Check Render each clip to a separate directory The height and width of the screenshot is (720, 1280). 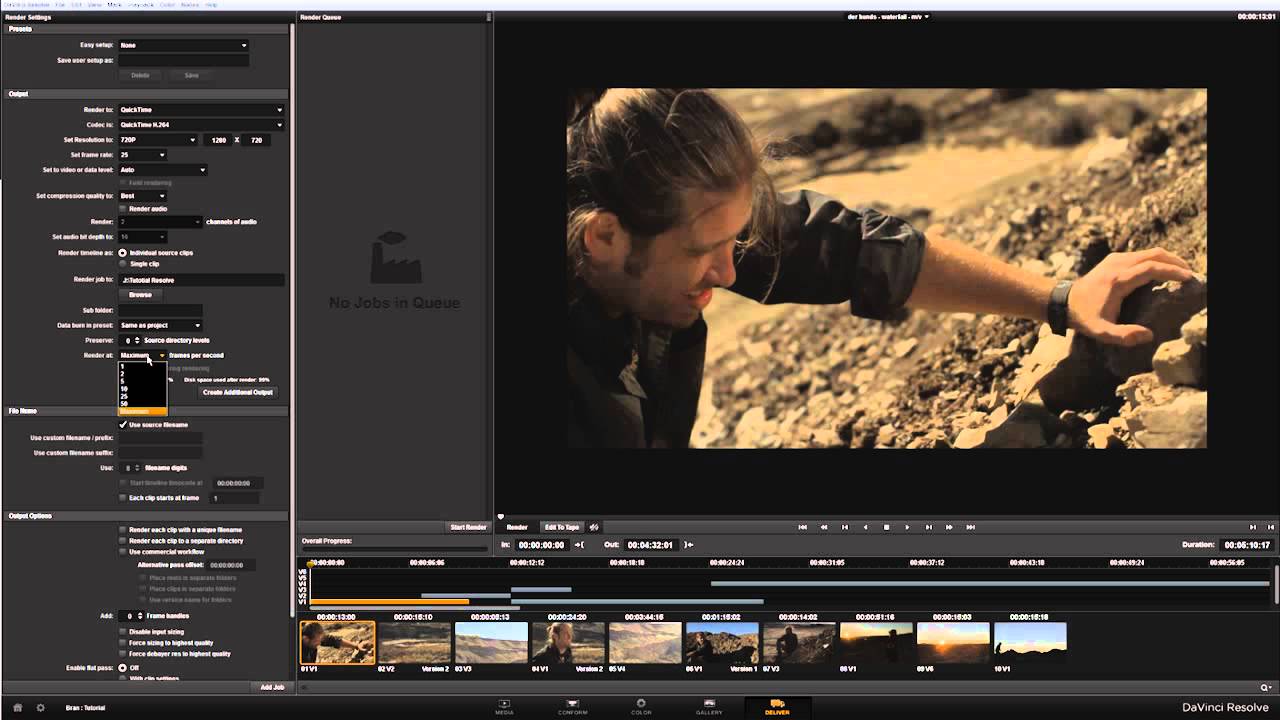click(x=123, y=541)
